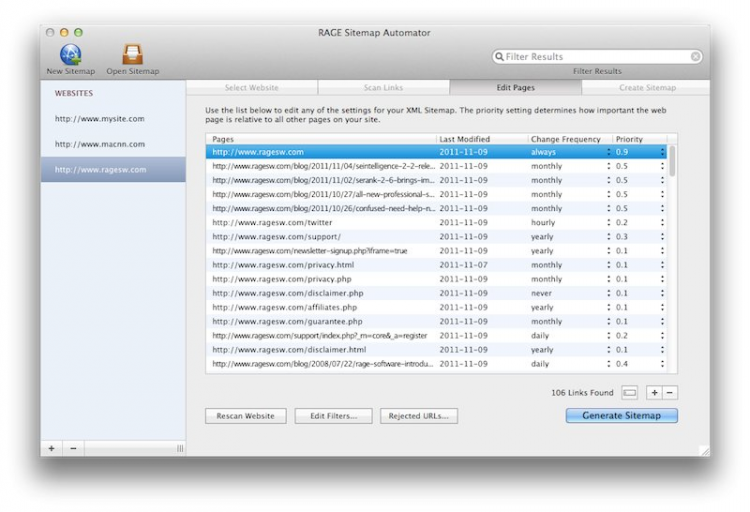Select the http://www.ragesw.com/privacy.html page row

pyautogui.click(x=436, y=265)
